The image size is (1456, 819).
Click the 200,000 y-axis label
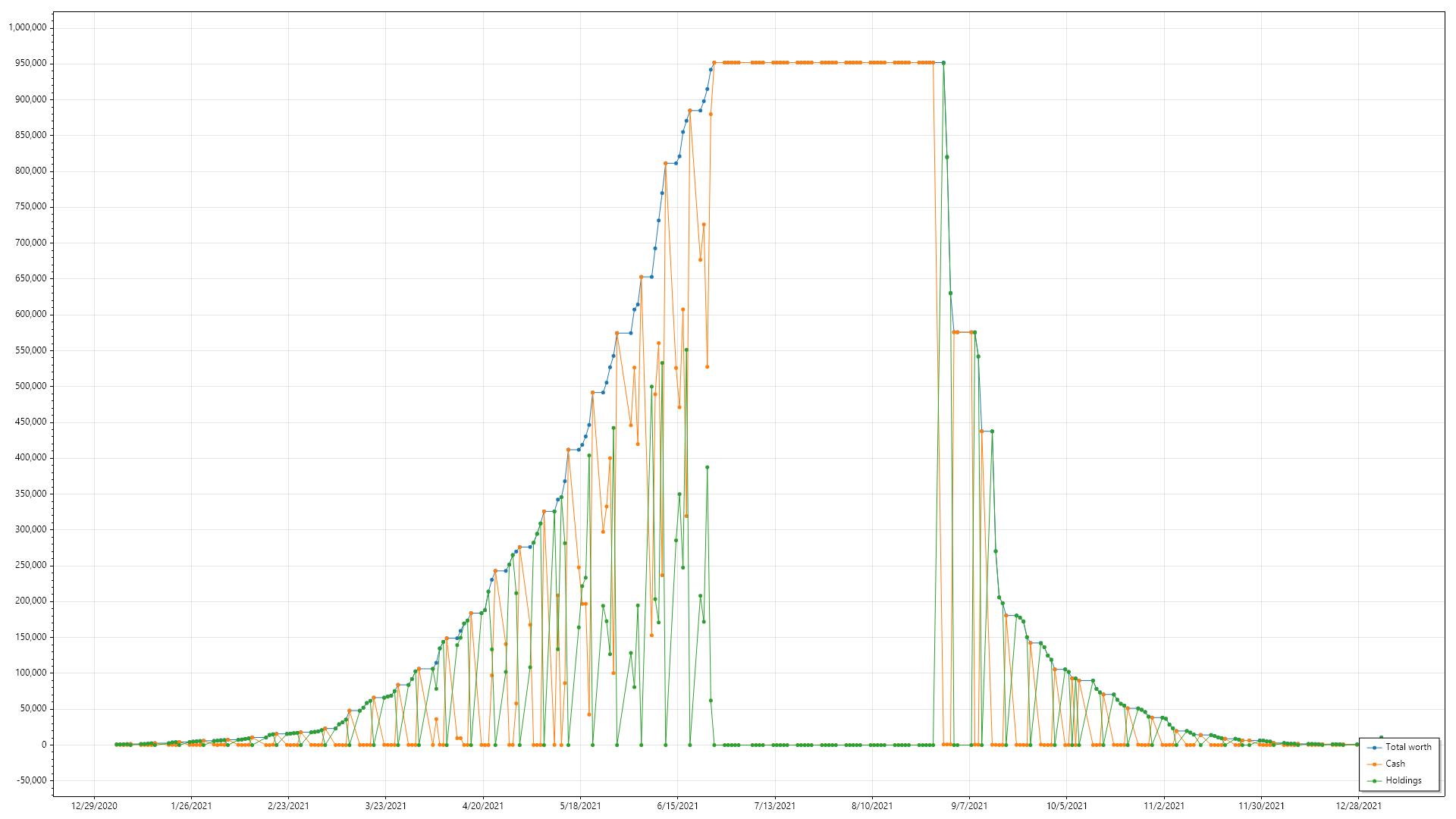[30, 601]
